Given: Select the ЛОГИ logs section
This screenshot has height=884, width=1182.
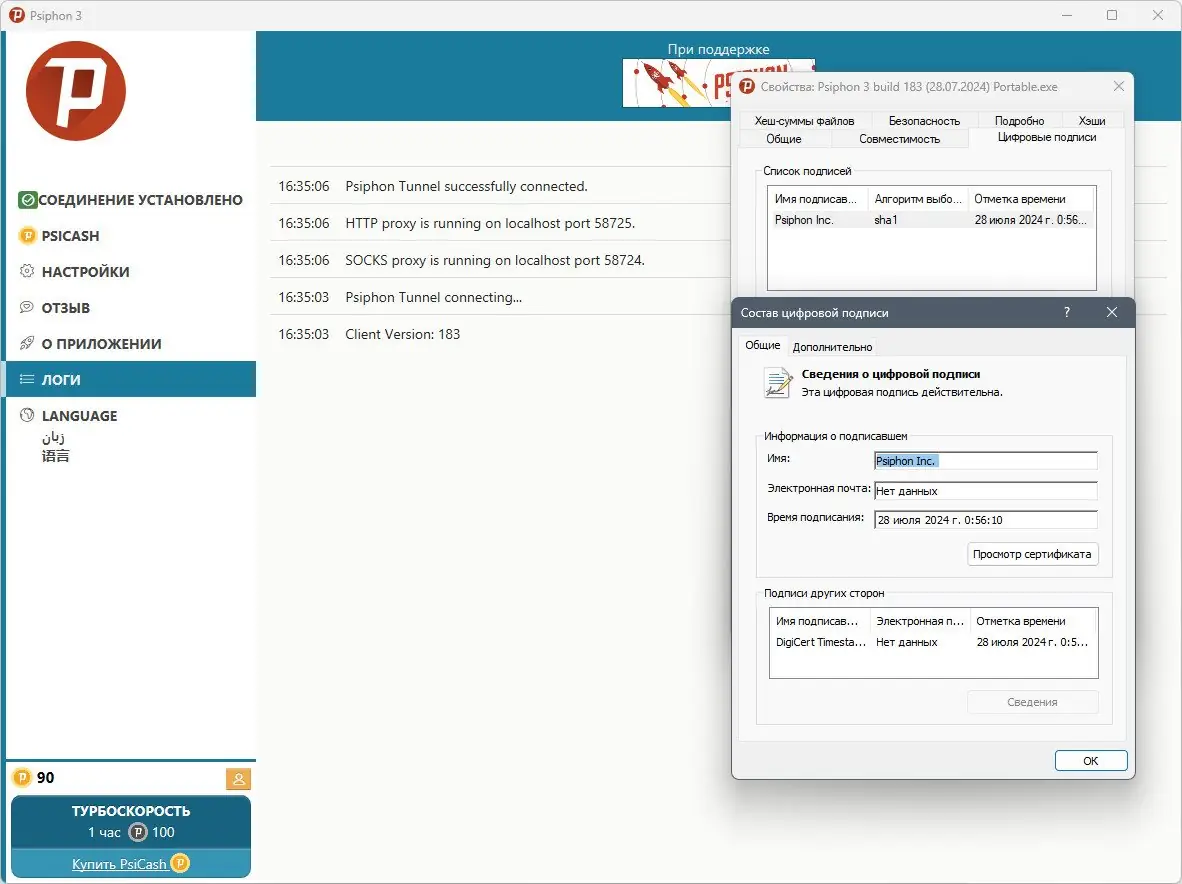Looking at the screenshot, I should coord(131,379).
